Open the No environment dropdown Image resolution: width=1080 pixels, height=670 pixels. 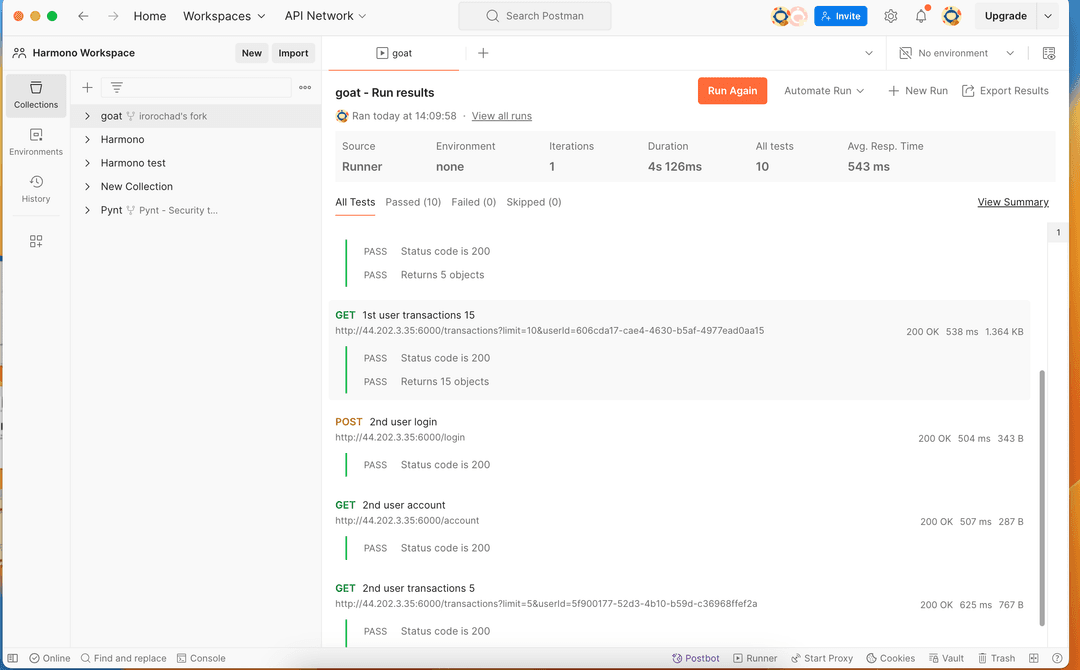(x=957, y=53)
